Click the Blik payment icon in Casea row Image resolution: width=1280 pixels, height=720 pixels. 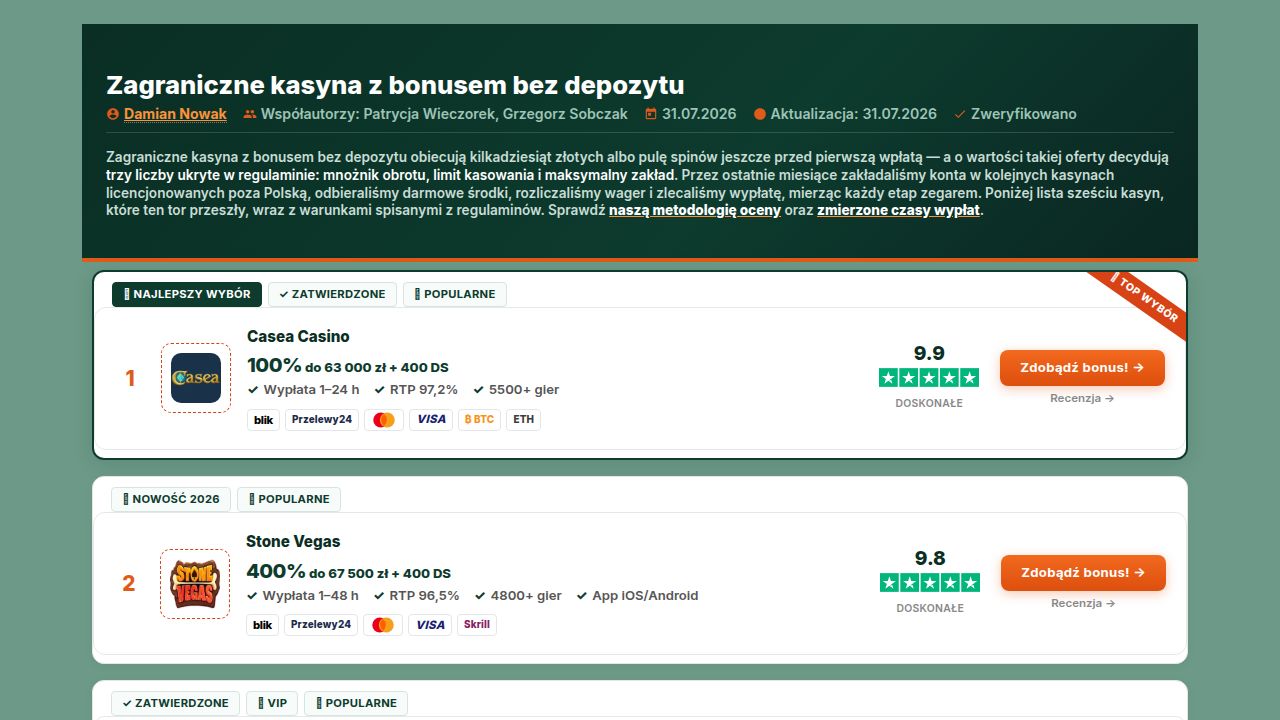tap(263, 420)
